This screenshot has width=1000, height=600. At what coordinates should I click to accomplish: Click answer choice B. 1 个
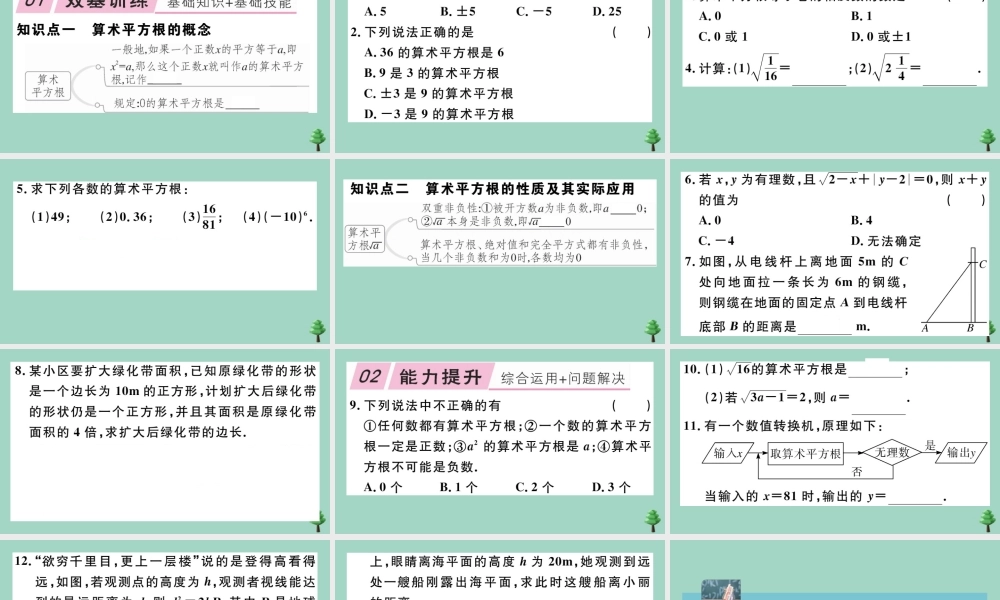[x=459, y=487]
